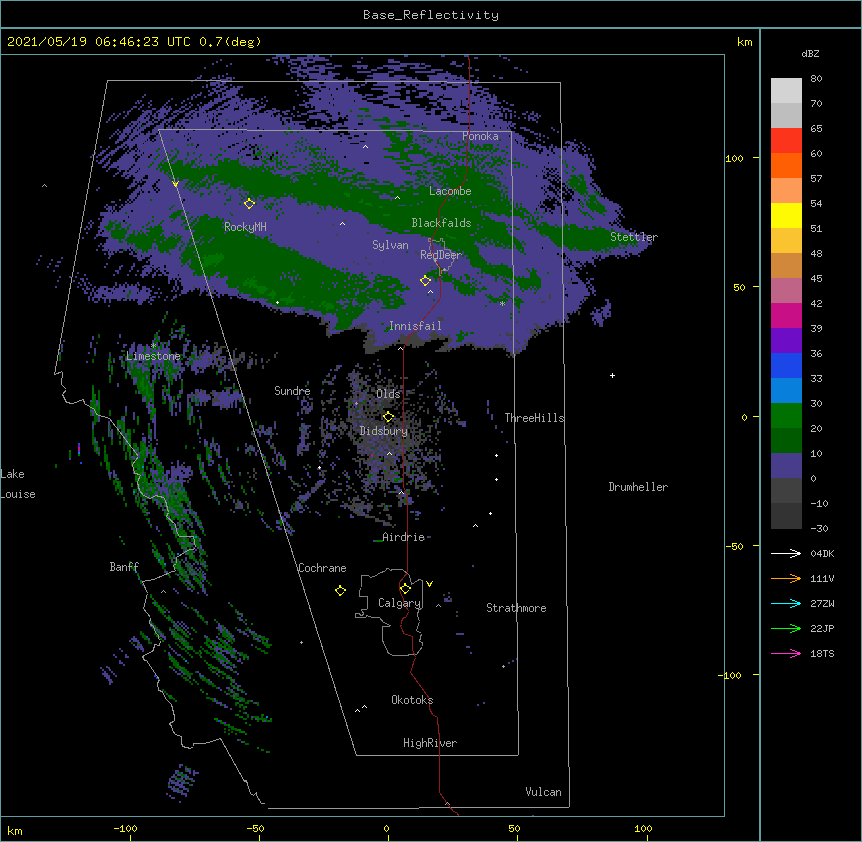
Task: Select the yellow 51-54 dBZ swatch
Action: tap(786, 215)
